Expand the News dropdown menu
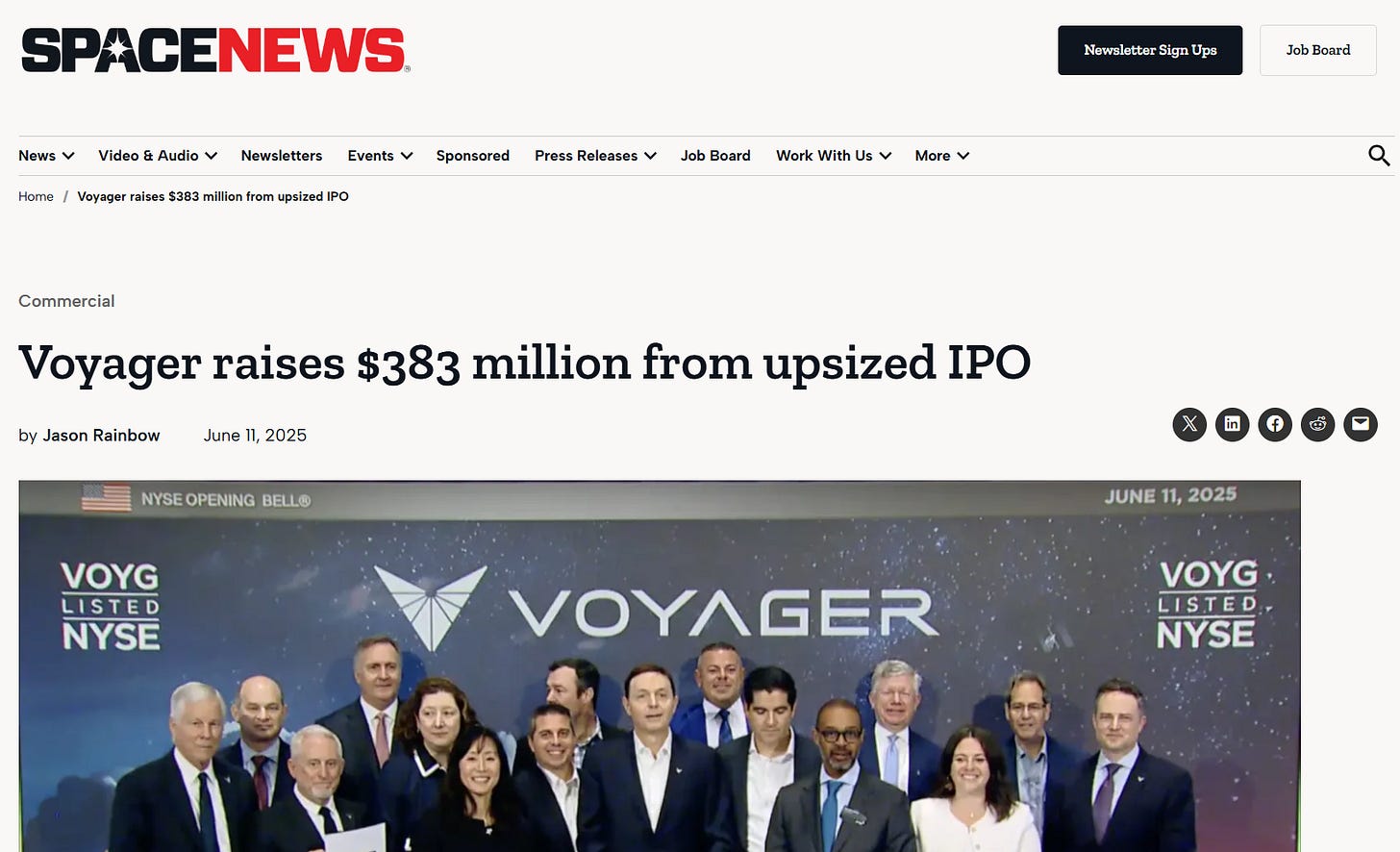The width and height of the screenshot is (1400, 852). coord(46,156)
